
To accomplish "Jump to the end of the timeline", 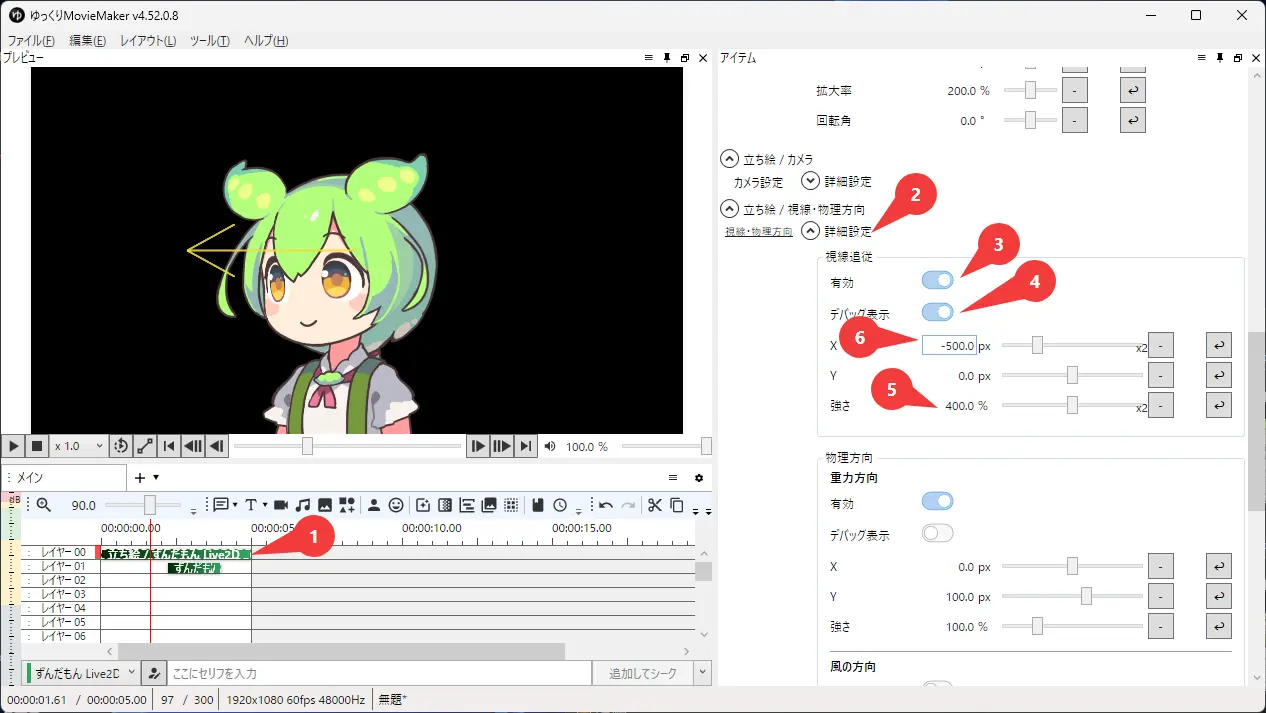I will [x=526, y=446].
